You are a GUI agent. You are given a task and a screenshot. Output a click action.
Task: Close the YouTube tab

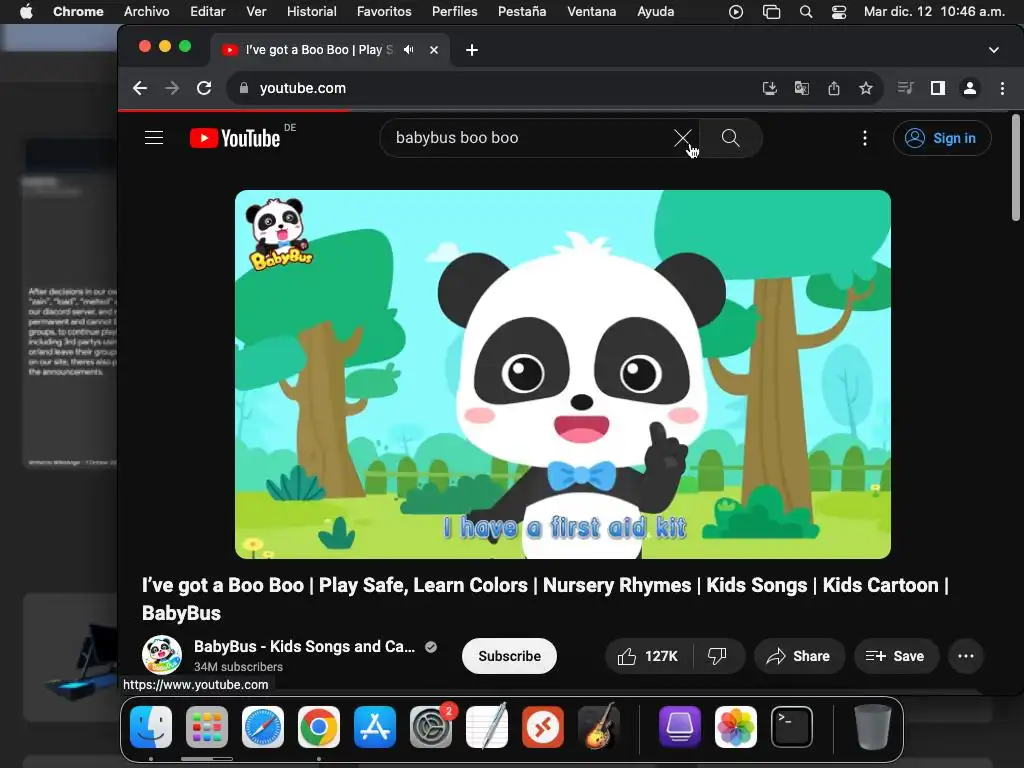434,50
